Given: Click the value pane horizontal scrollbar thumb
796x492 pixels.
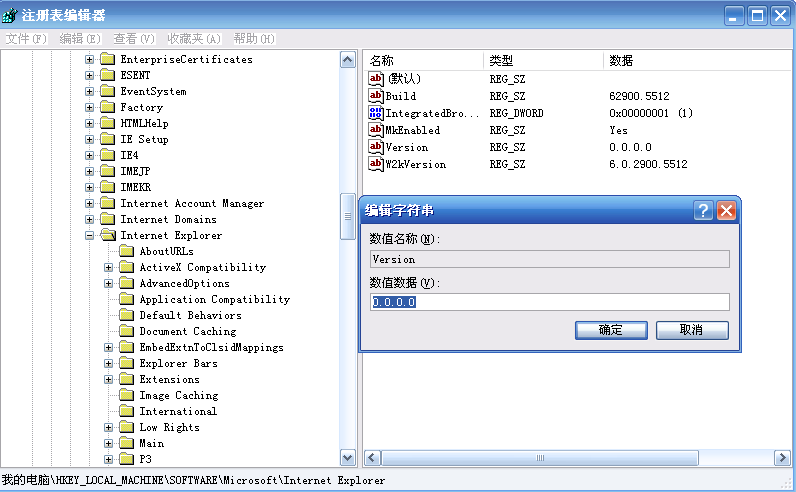Looking at the screenshot, I should point(540,458).
